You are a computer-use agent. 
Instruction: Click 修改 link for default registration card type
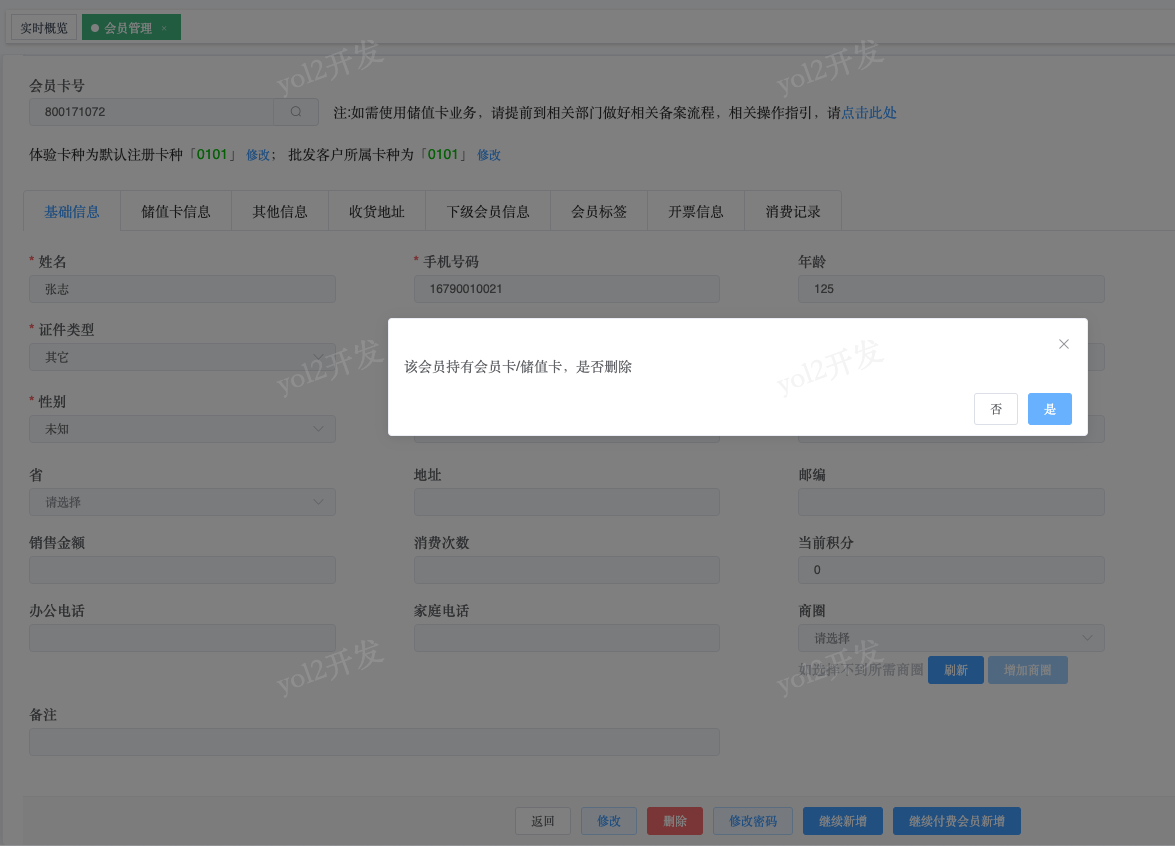coord(258,154)
